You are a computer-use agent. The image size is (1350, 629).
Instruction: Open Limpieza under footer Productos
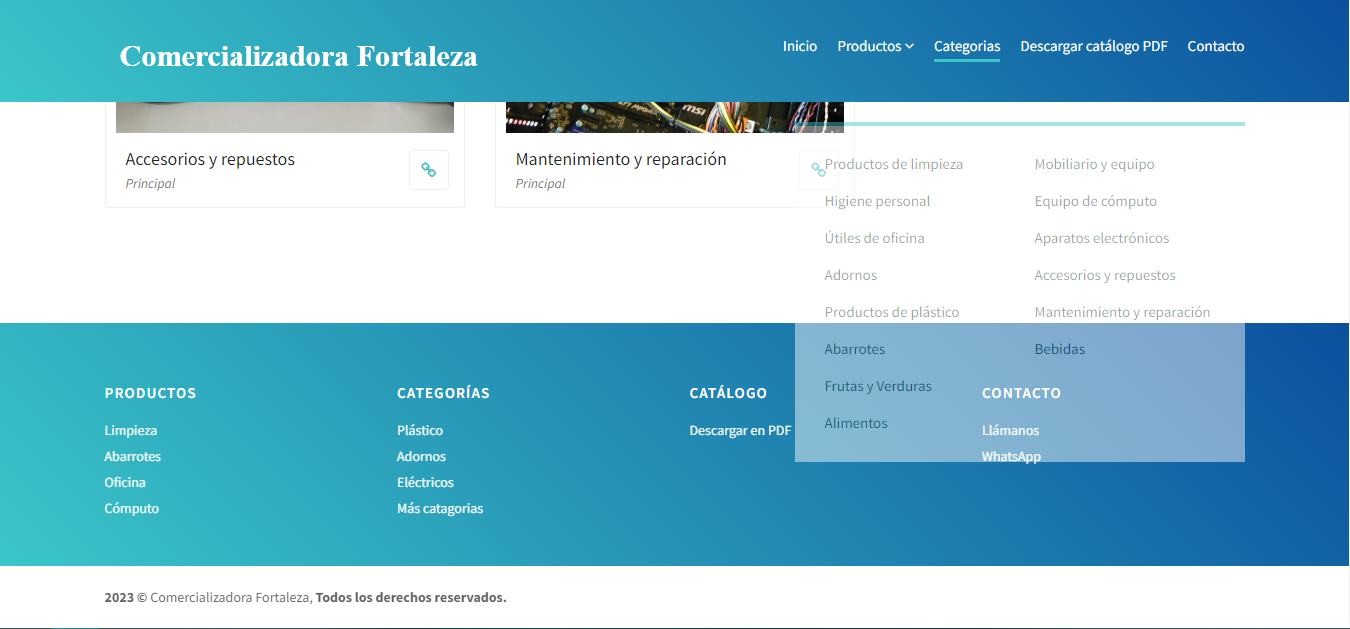130,430
